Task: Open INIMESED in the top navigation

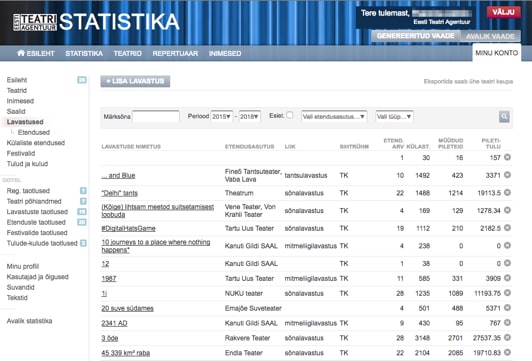Action: 225,54
